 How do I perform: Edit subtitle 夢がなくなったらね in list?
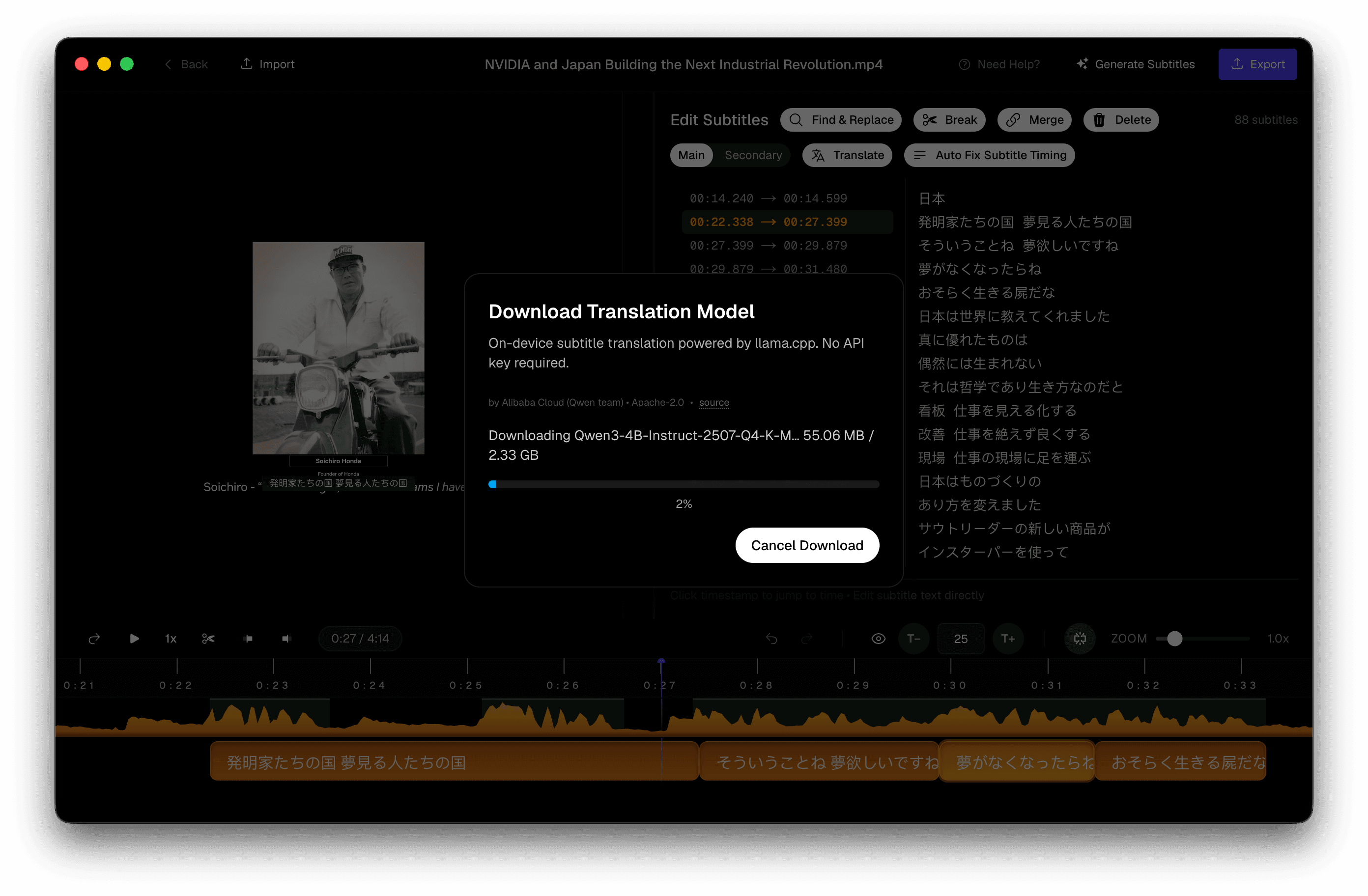979,269
